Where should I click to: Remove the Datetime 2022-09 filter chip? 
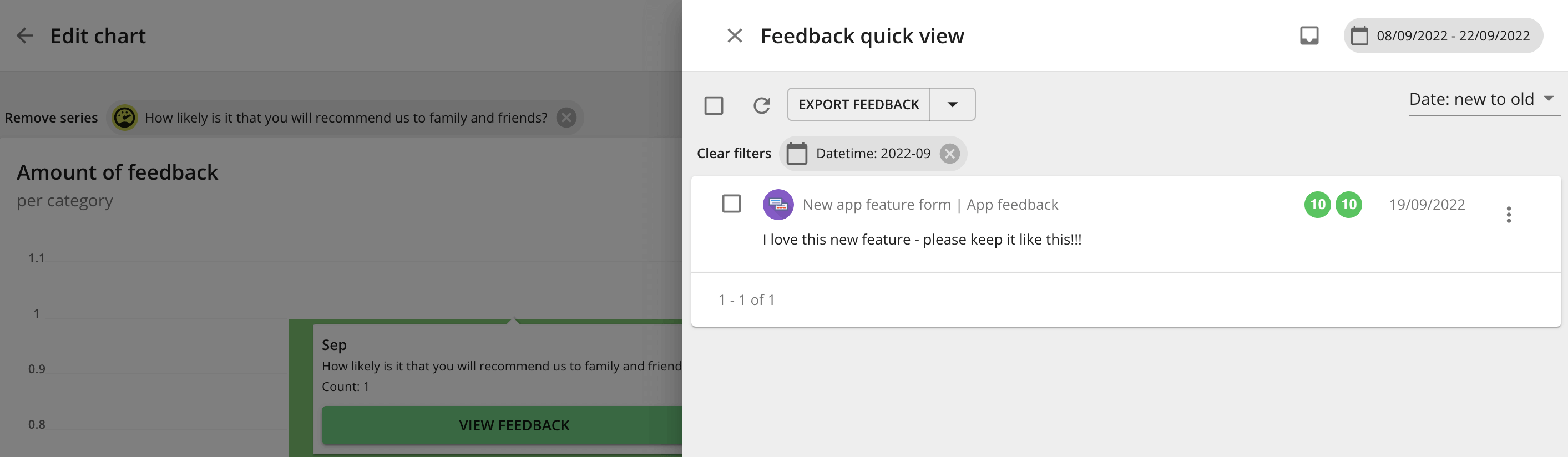tap(949, 153)
